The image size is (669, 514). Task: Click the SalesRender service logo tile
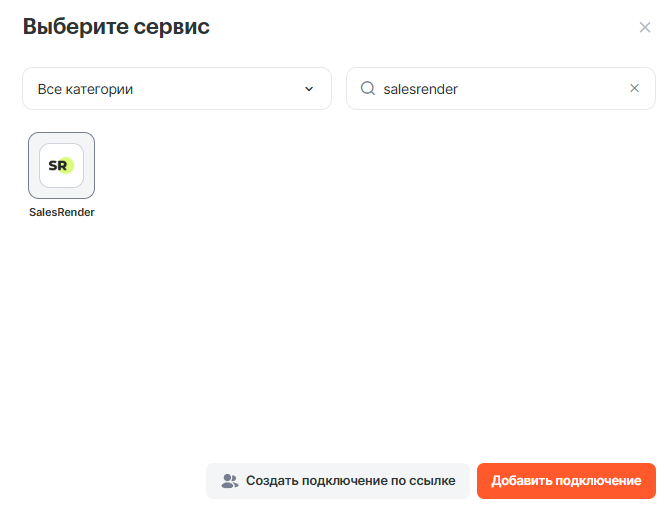point(61,165)
